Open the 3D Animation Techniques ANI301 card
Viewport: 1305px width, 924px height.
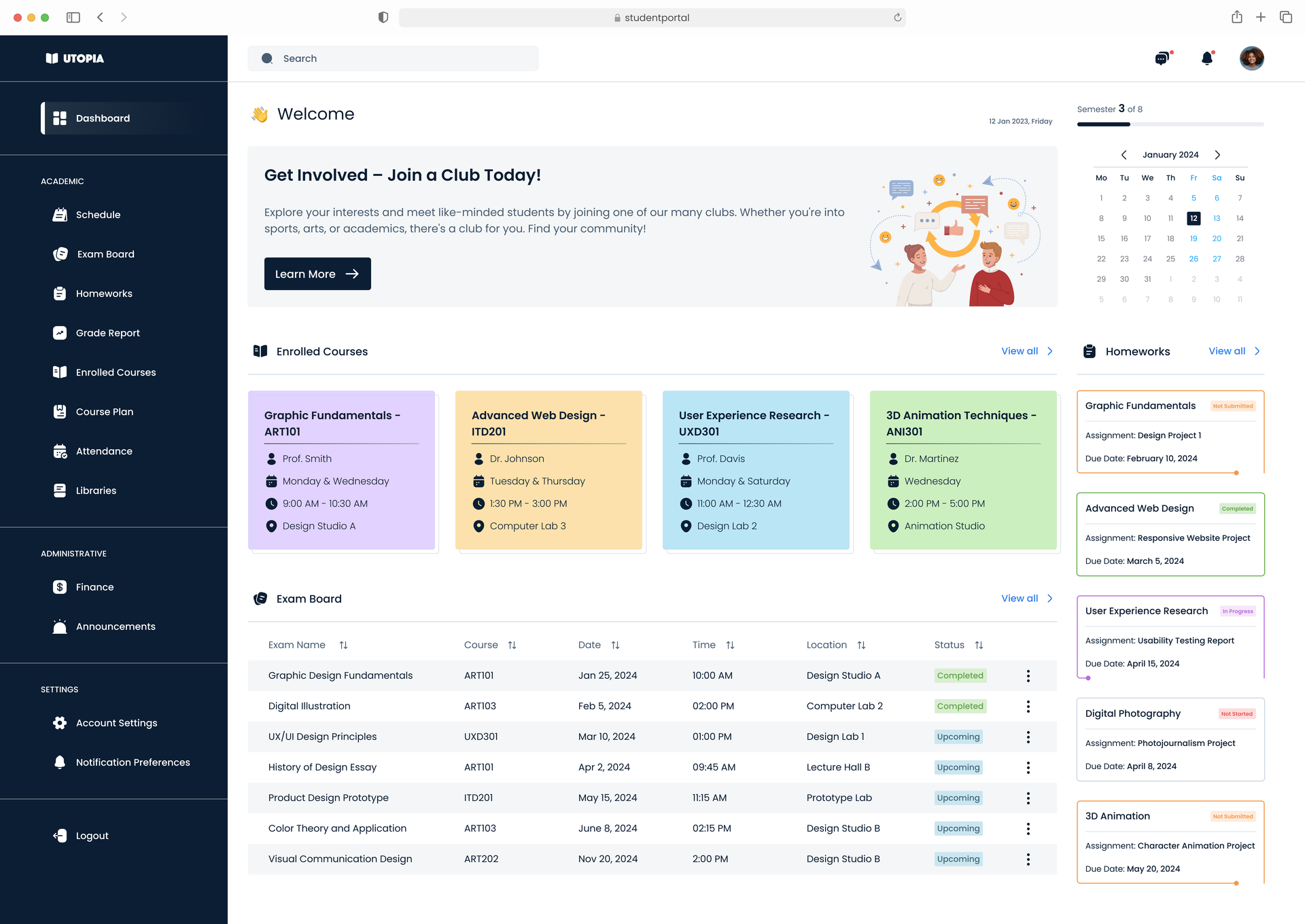(x=963, y=470)
